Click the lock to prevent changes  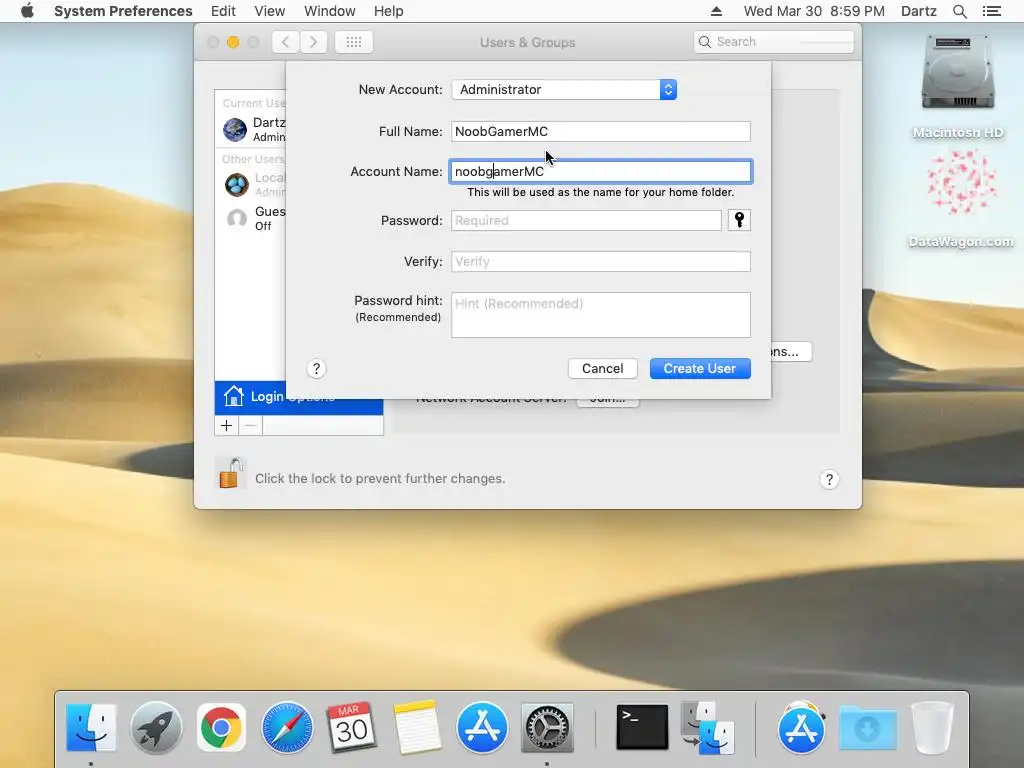[x=230, y=473]
